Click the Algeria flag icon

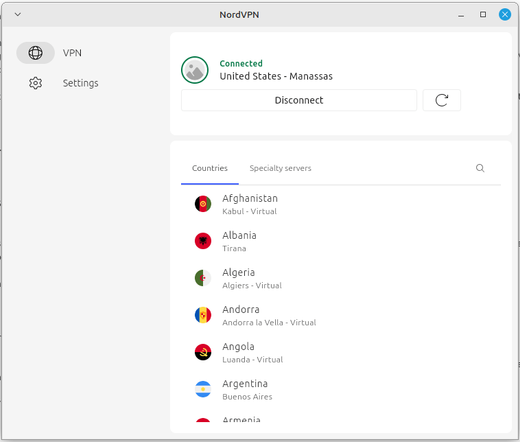tap(203, 278)
